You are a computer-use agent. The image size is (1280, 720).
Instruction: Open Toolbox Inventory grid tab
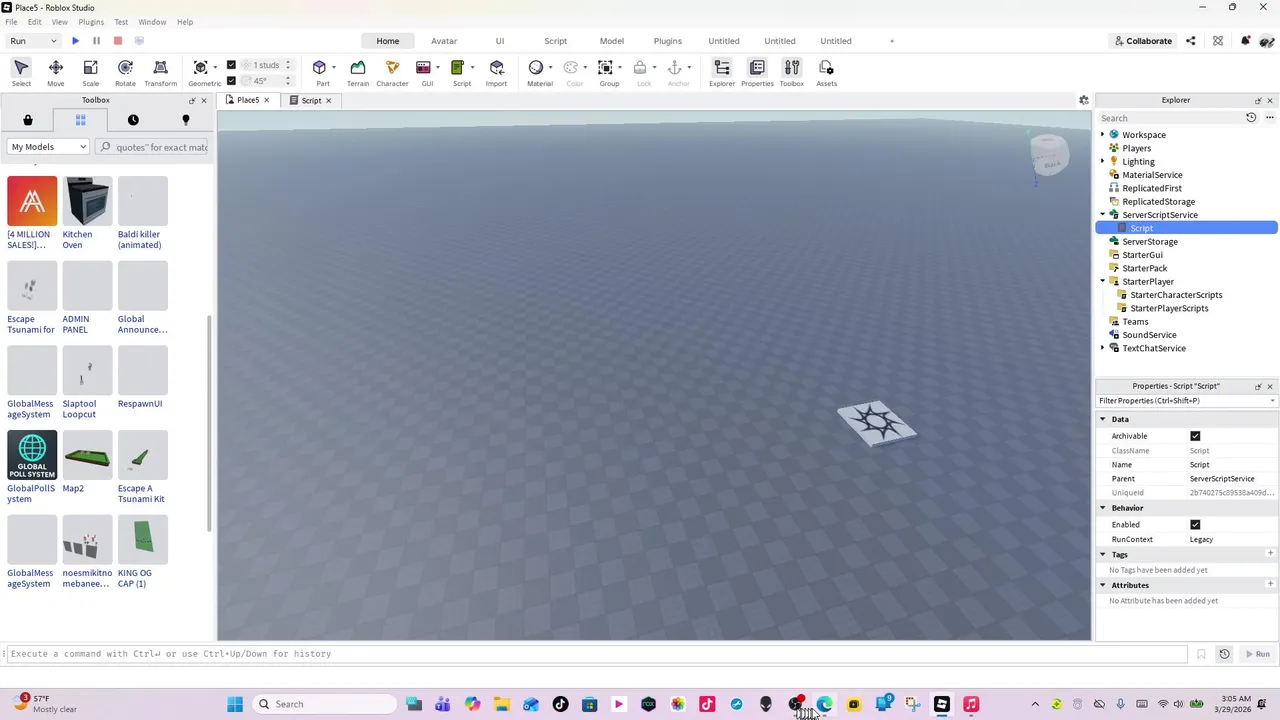pyautogui.click(x=80, y=120)
